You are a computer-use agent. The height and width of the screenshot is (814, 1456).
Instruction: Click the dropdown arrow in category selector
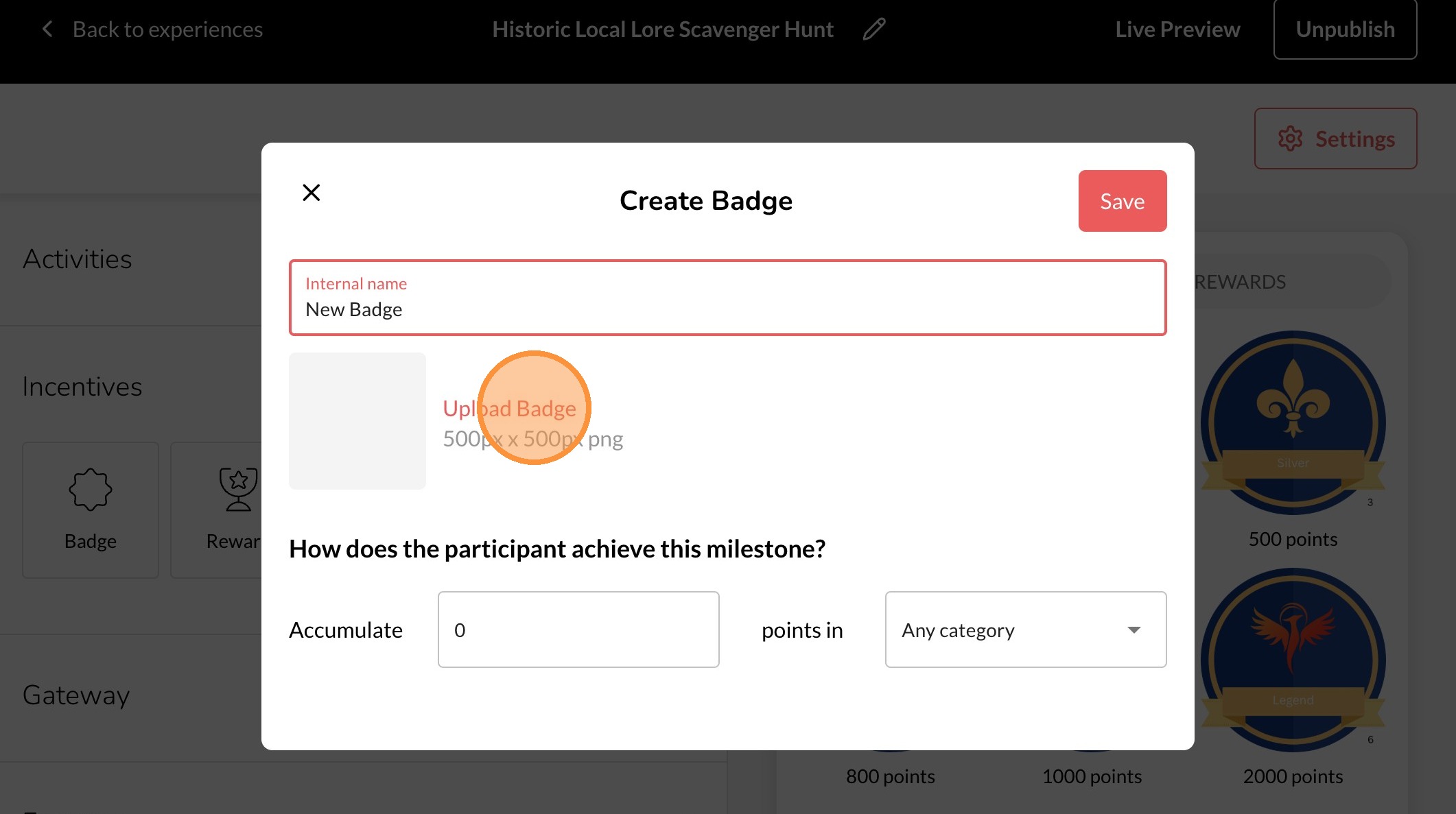tap(1134, 630)
